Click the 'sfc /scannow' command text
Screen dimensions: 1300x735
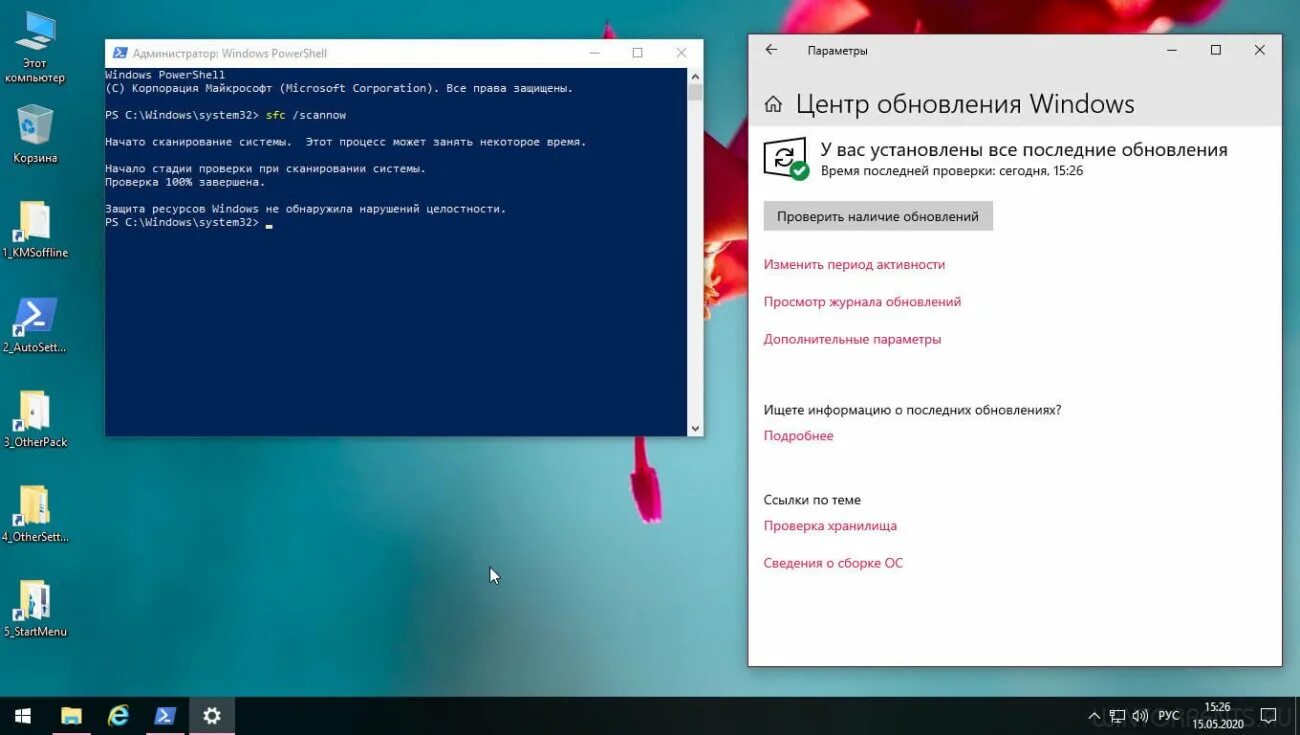pyautogui.click(x=306, y=115)
